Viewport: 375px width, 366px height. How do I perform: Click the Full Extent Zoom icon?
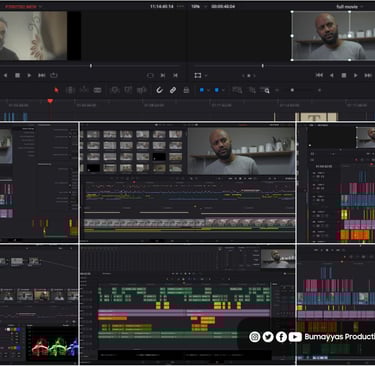pyautogui.click(x=237, y=90)
